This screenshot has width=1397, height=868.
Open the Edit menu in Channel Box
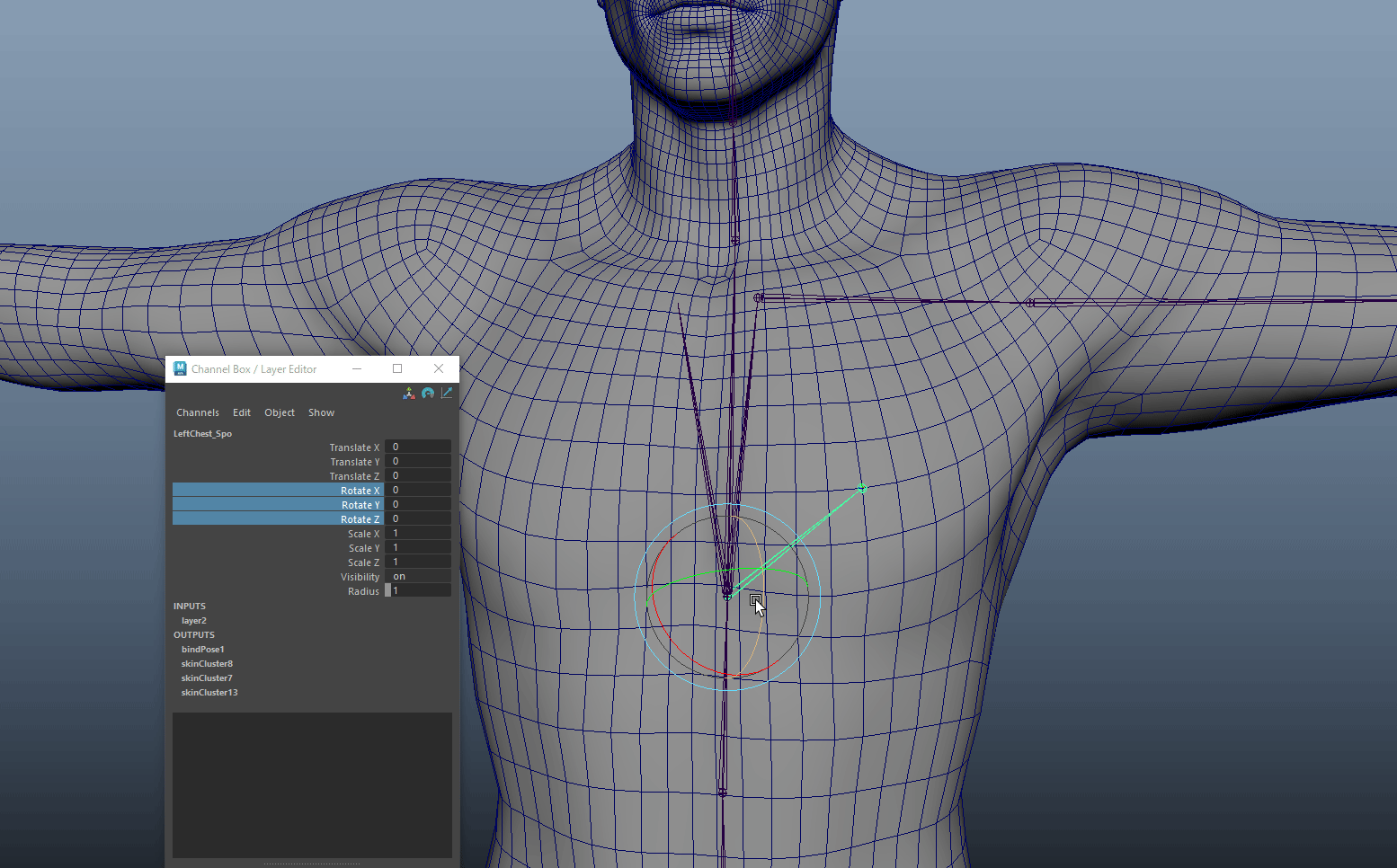click(242, 413)
